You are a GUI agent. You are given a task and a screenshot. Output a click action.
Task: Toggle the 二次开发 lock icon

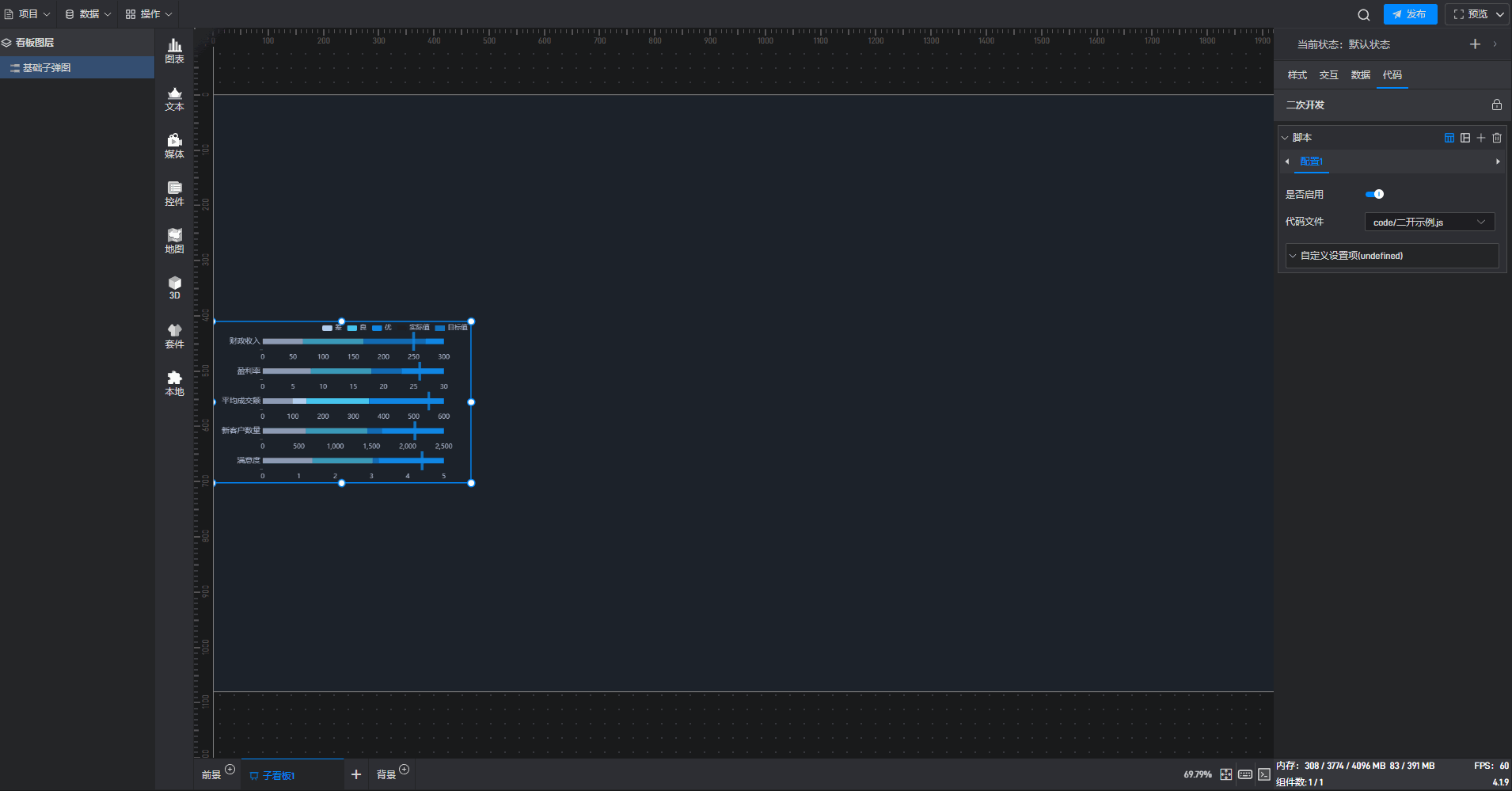(x=1496, y=105)
